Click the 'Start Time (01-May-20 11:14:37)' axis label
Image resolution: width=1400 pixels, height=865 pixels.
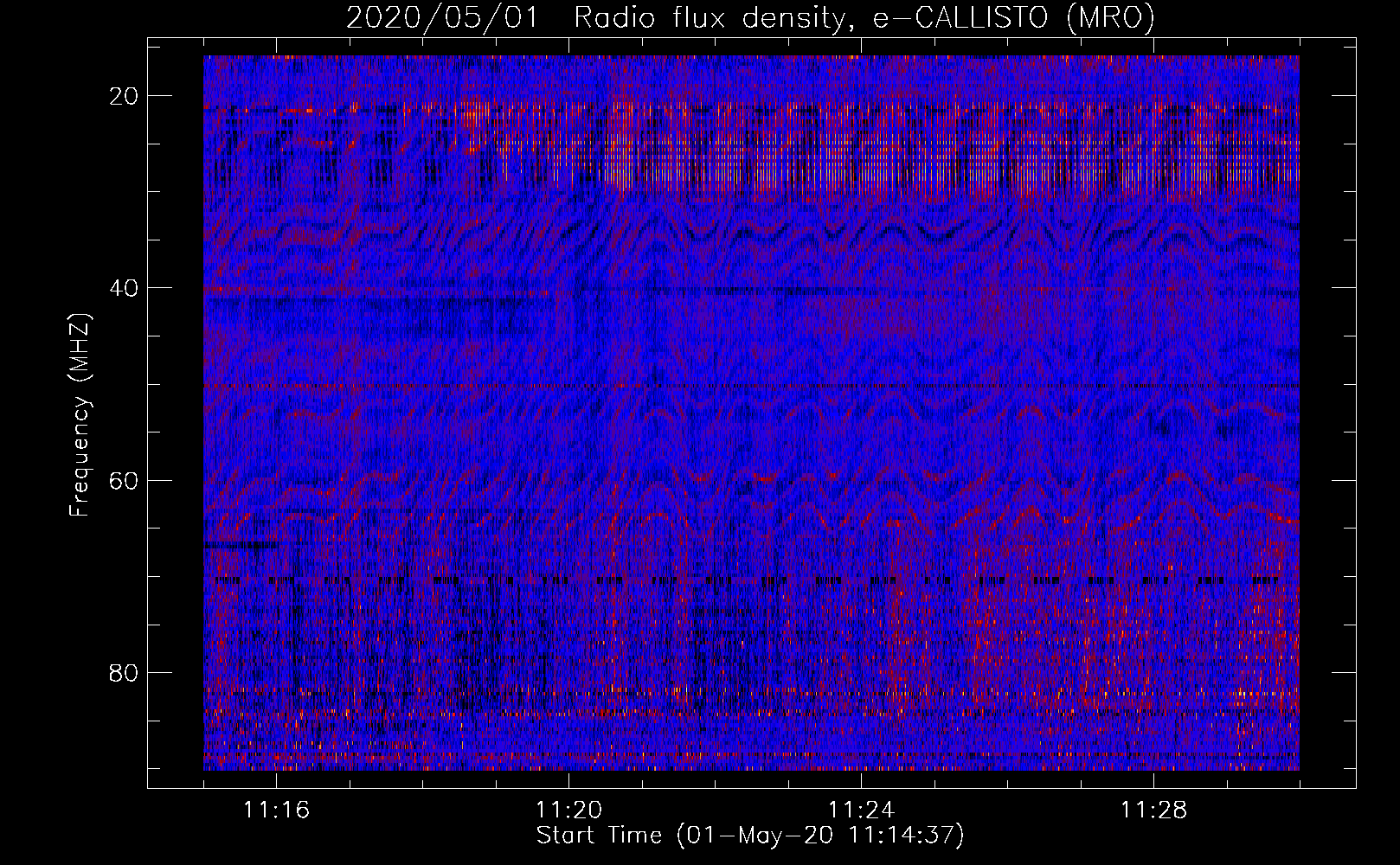(750, 836)
